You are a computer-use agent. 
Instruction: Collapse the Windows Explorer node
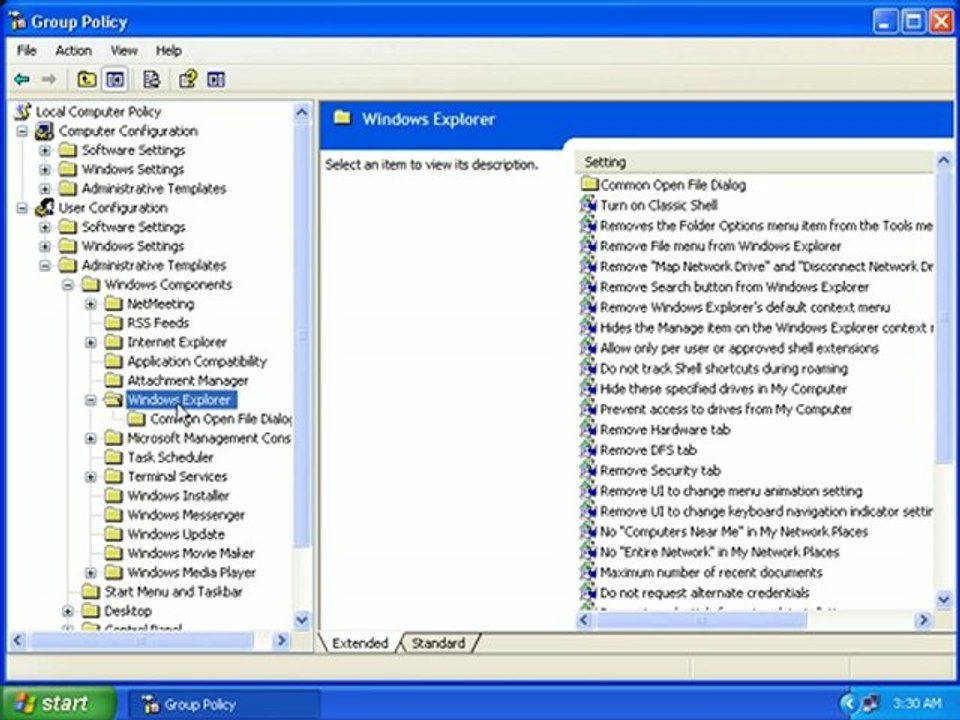(x=91, y=400)
